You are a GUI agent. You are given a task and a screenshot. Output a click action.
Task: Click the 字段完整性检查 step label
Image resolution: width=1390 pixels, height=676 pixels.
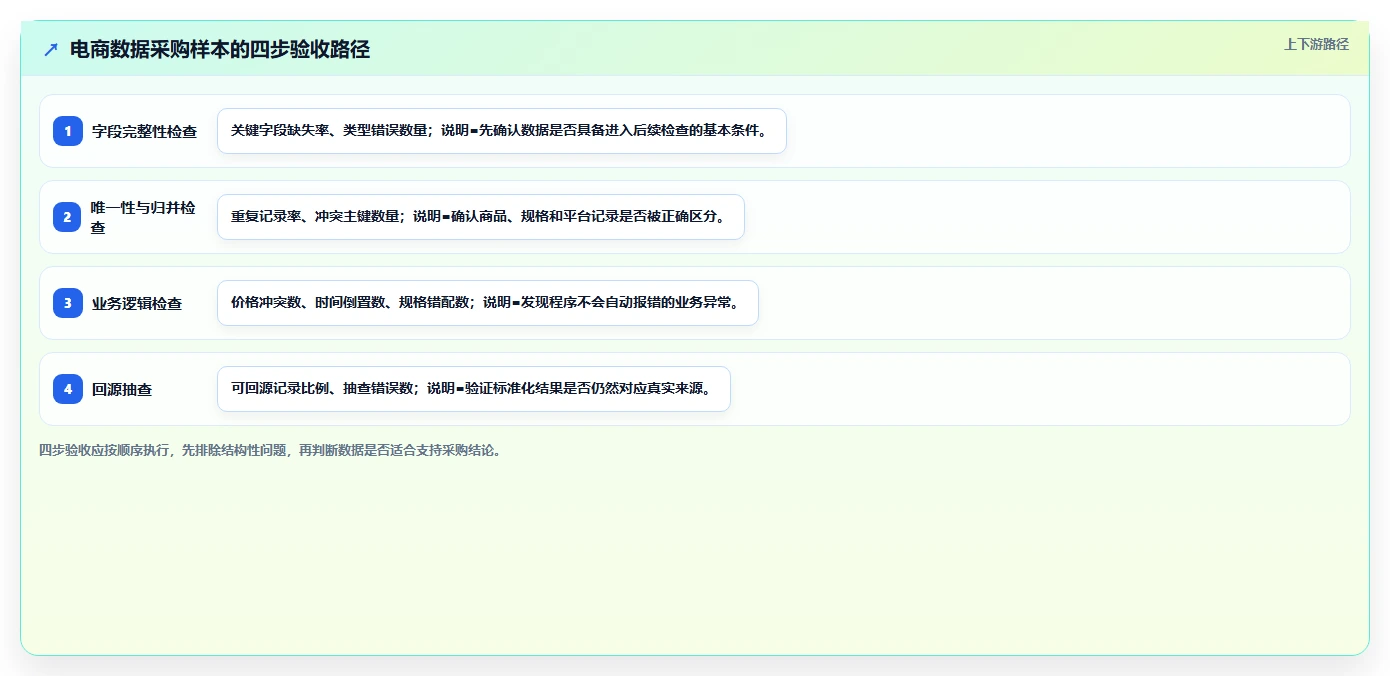point(144,132)
